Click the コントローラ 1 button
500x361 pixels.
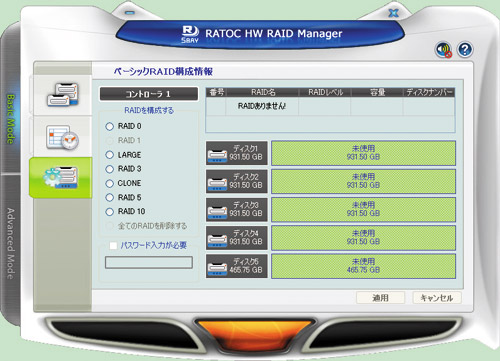point(149,94)
